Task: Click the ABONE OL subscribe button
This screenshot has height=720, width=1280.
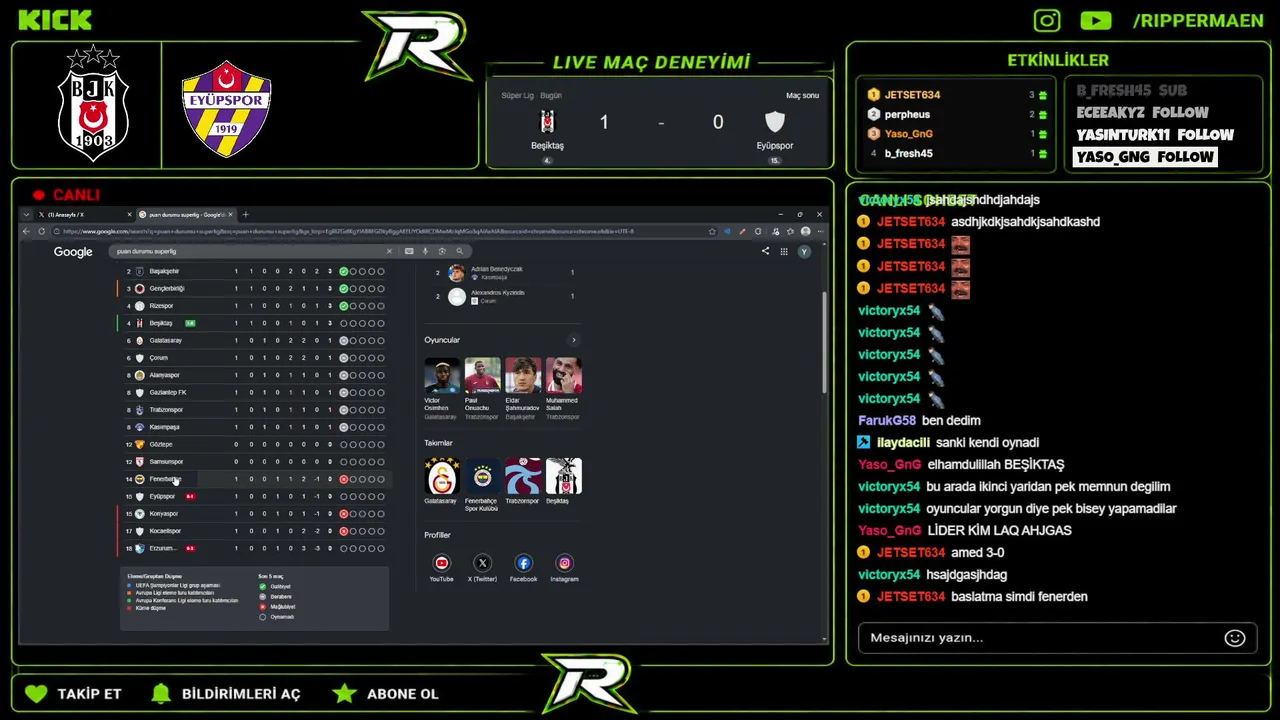Action: pyautogui.click(x=386, y=693)
